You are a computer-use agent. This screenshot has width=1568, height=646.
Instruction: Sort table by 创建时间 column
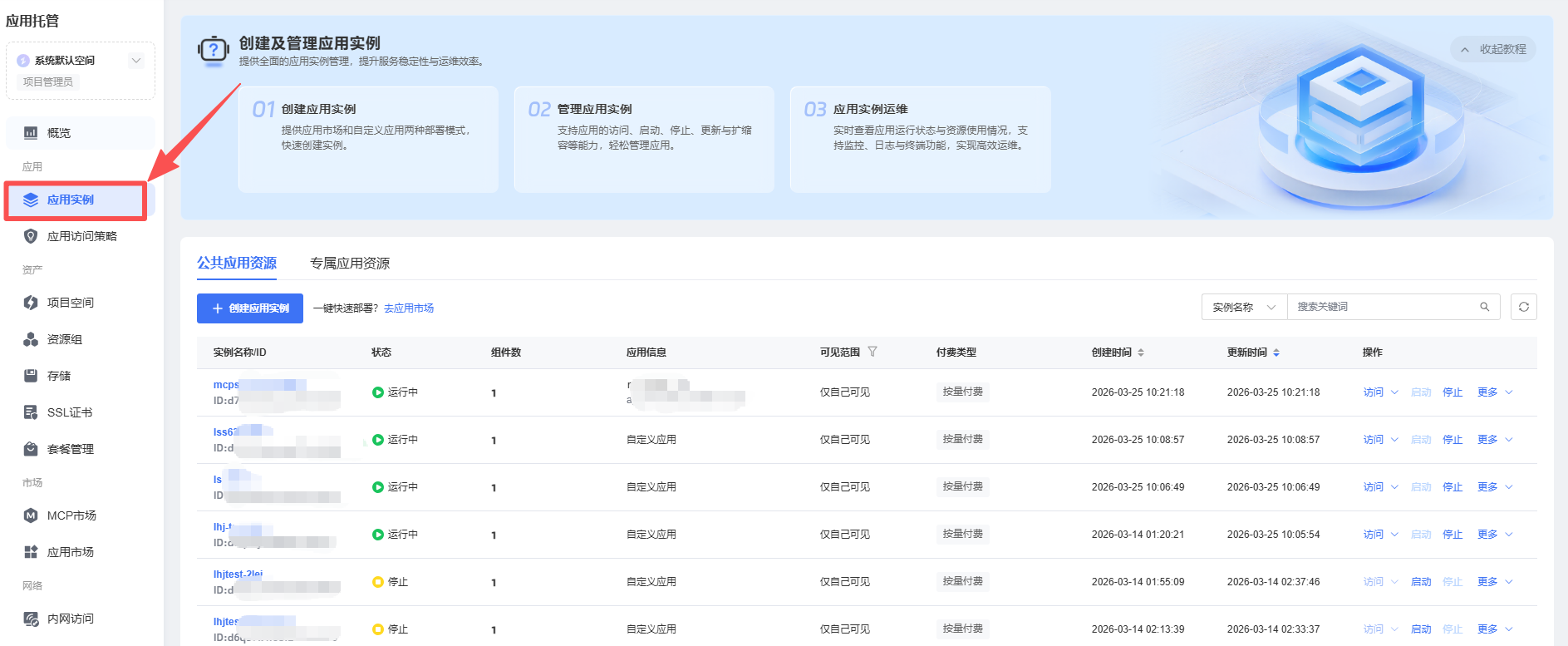click(x=1140, y=353)
